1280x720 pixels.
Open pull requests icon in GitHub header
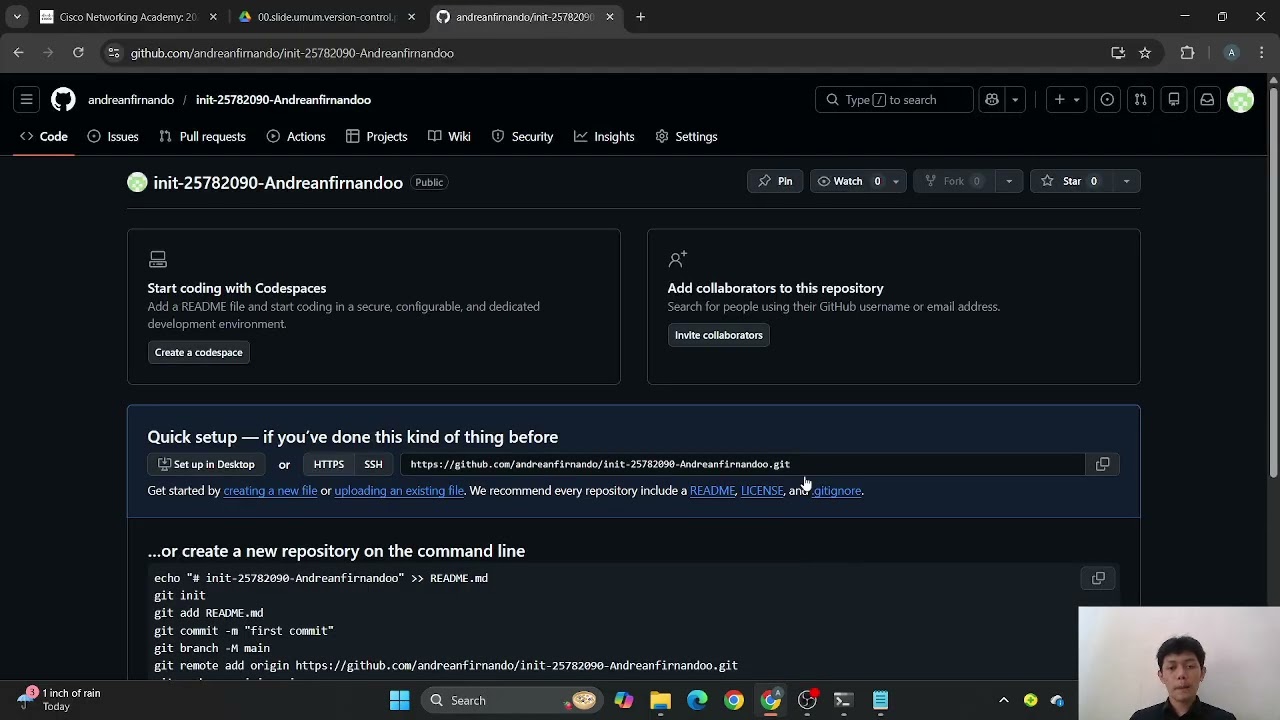pyautogui.click(x=1140, y=100)
